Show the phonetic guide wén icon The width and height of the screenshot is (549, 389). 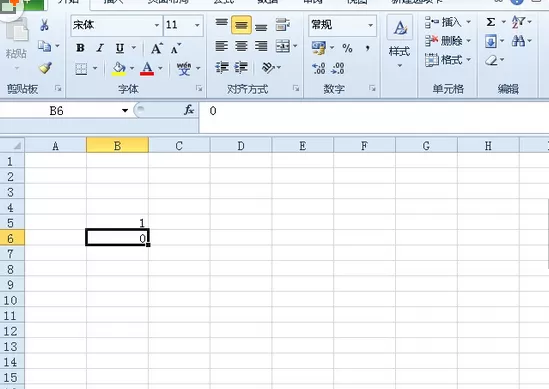pos(183,68)
